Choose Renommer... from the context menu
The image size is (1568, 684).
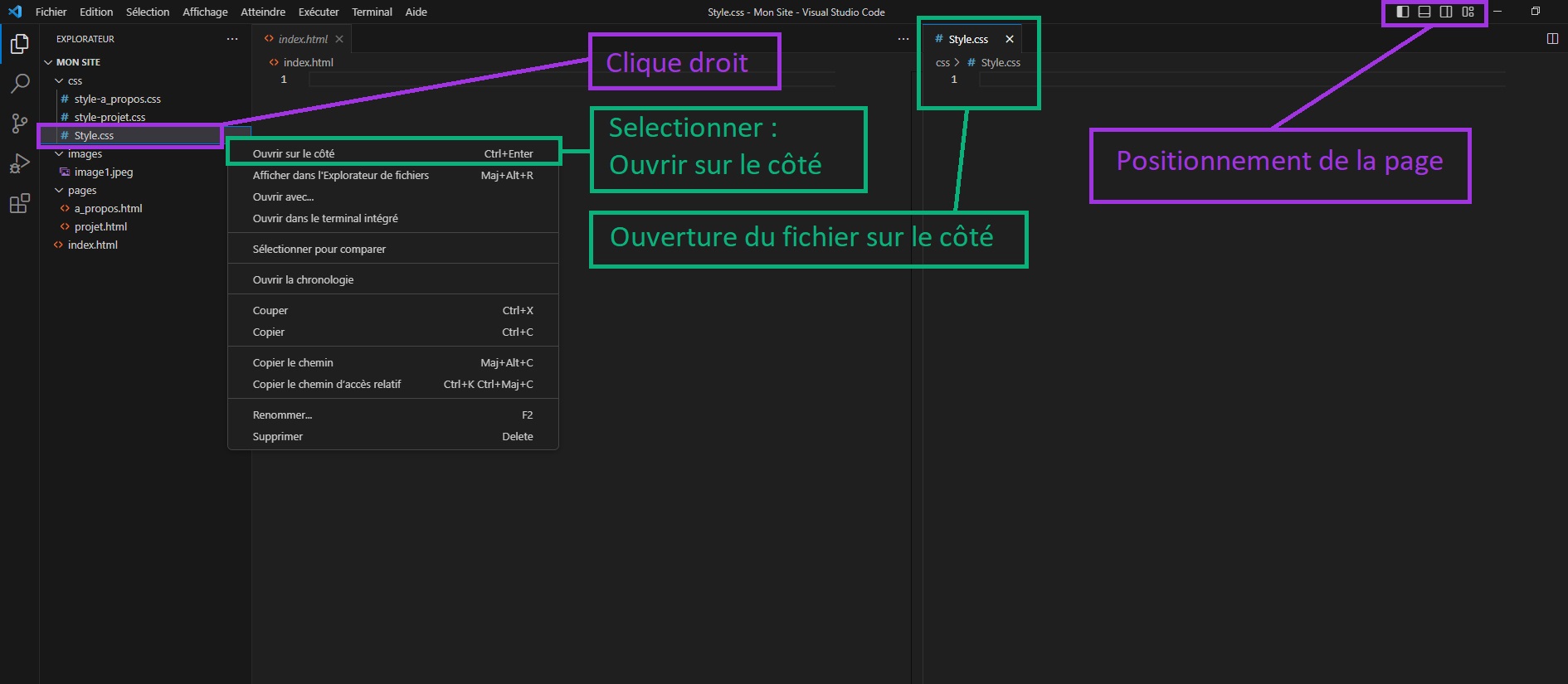point(282,415)
